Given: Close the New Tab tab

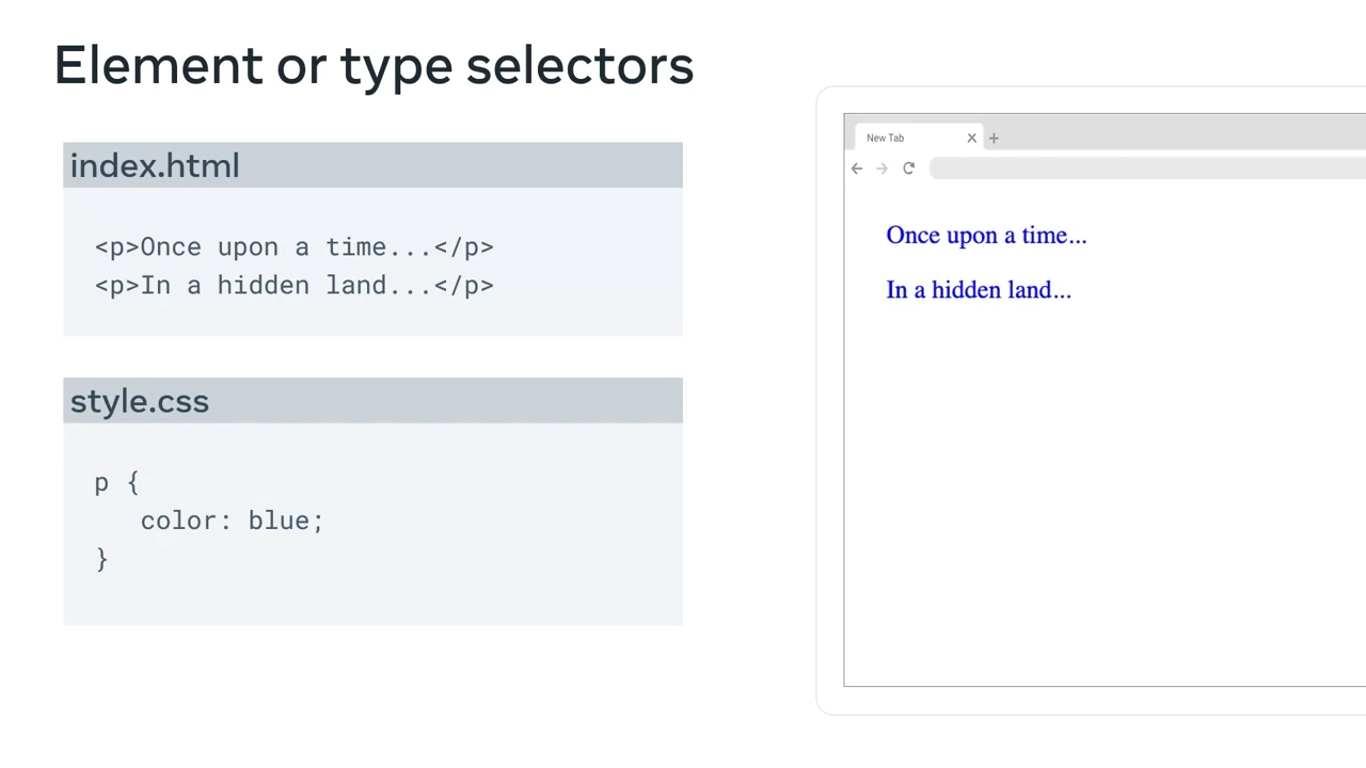Looking at the screenshot, I should pyautogui.click(x=971, y=138).
